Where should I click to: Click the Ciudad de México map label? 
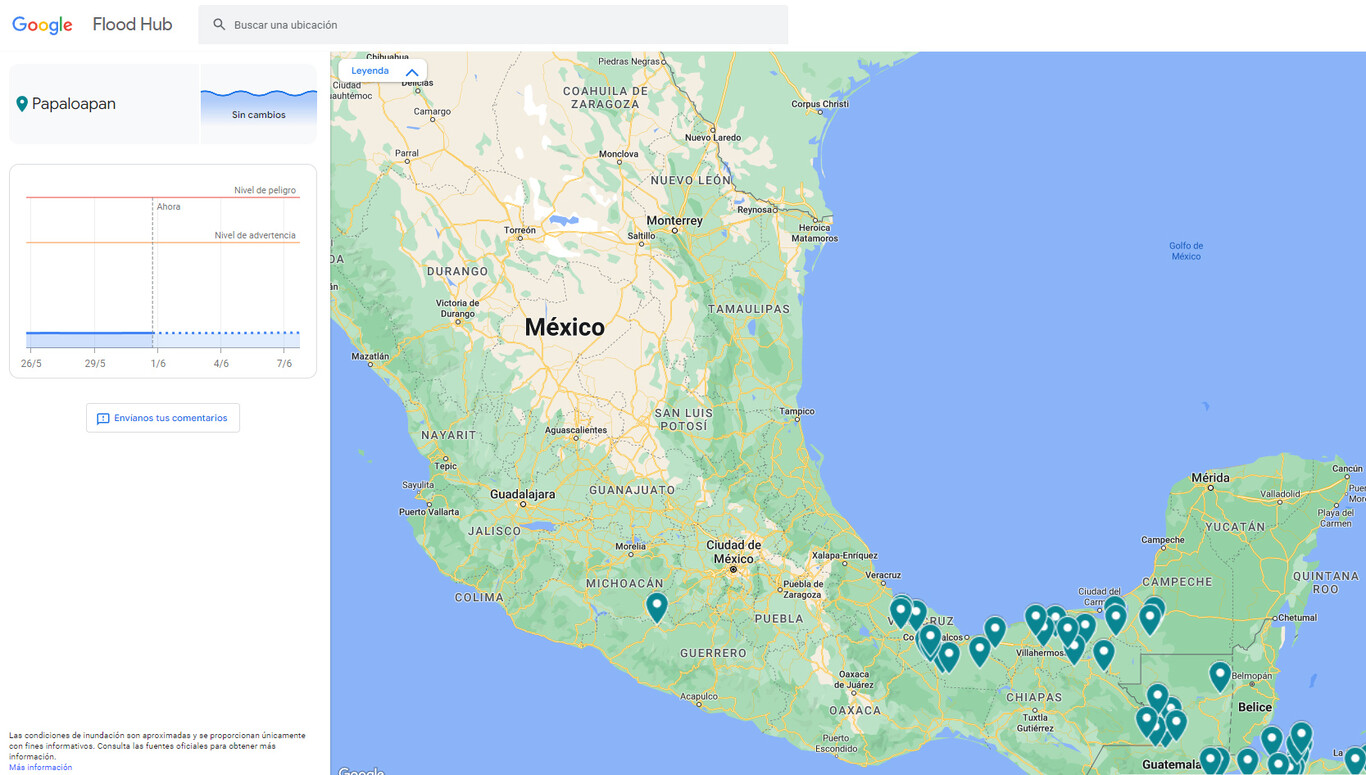(733, 551)
